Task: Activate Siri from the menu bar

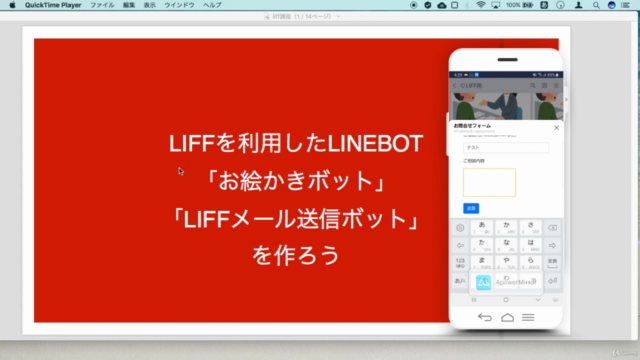Action: [611, 5]
